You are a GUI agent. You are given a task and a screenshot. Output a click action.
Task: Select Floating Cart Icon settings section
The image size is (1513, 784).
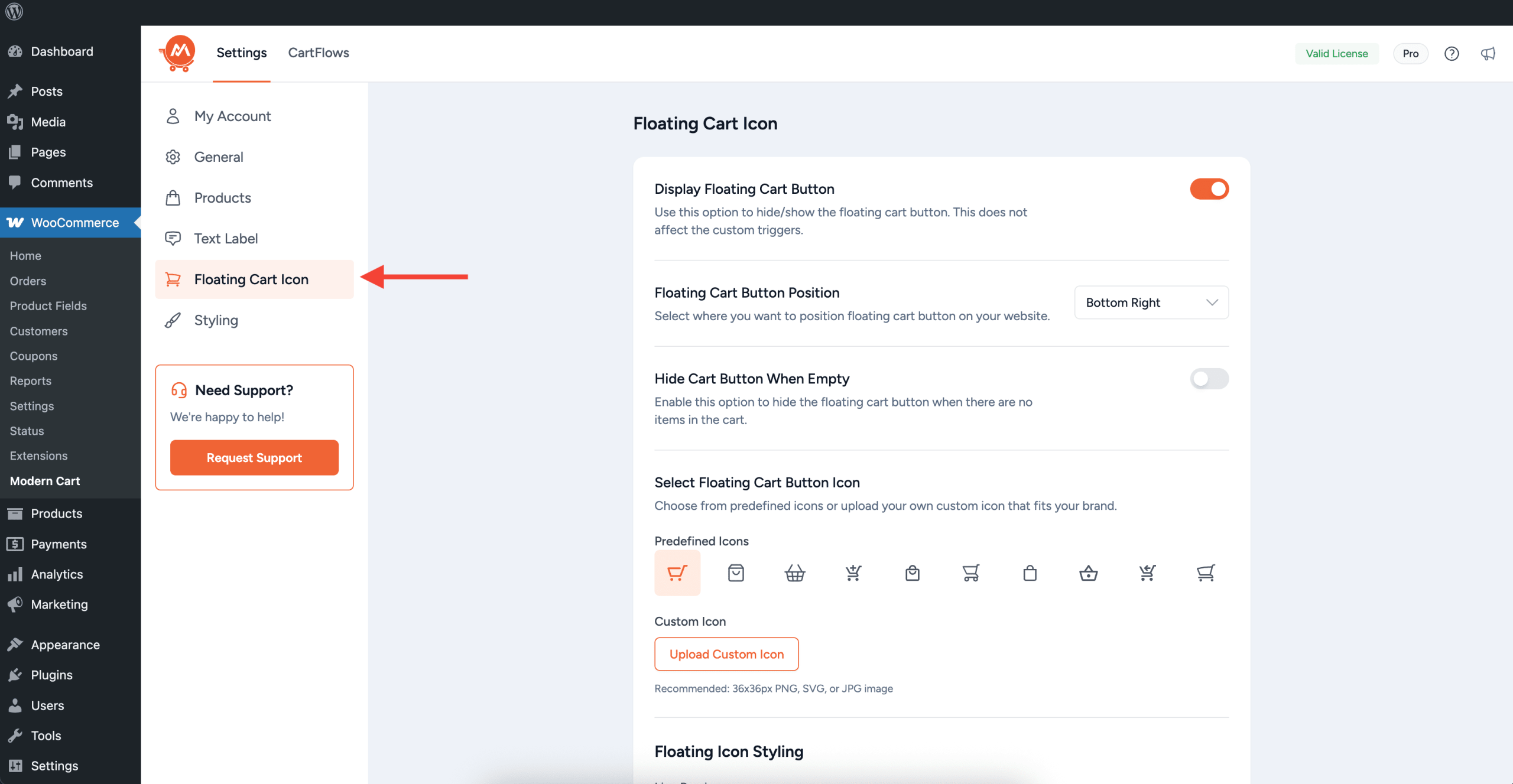pos(254,279)
